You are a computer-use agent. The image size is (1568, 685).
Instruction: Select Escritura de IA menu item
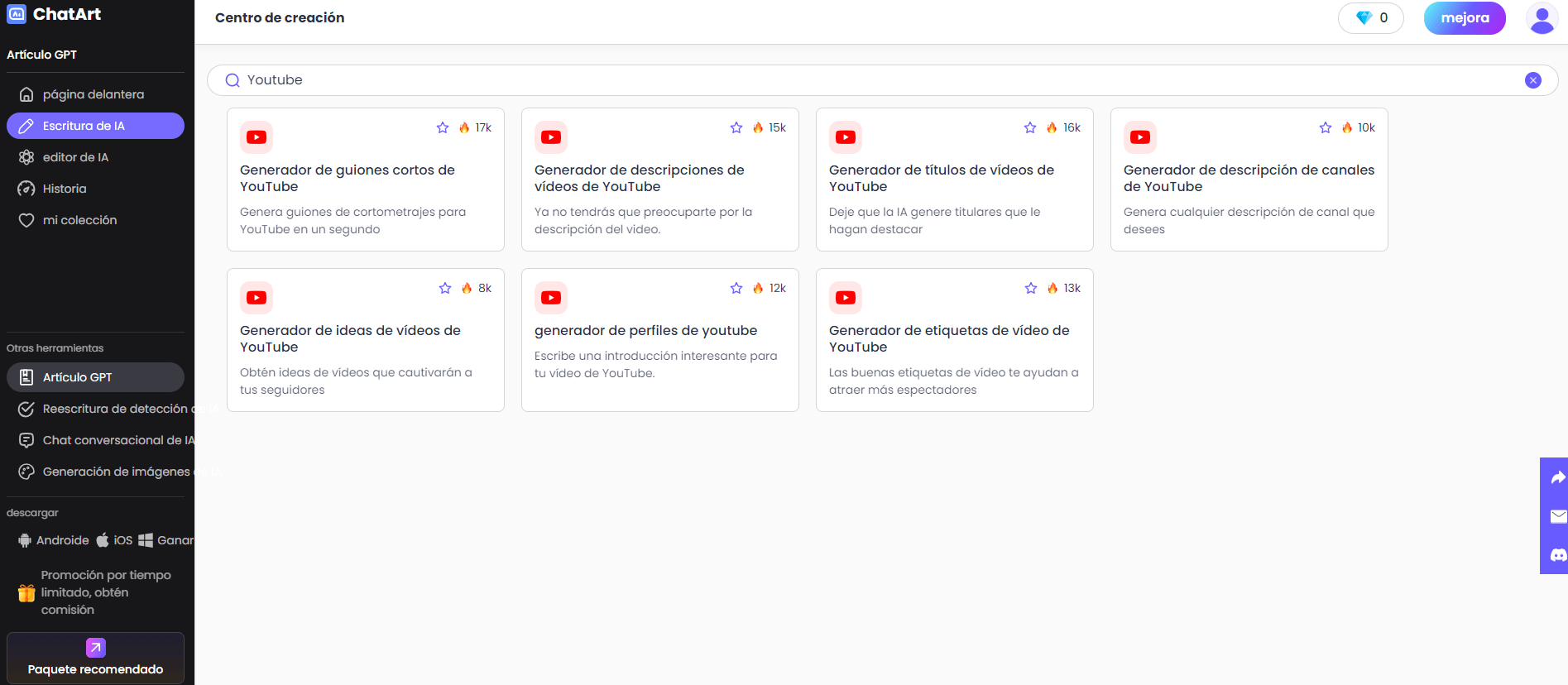pos(95,126)
